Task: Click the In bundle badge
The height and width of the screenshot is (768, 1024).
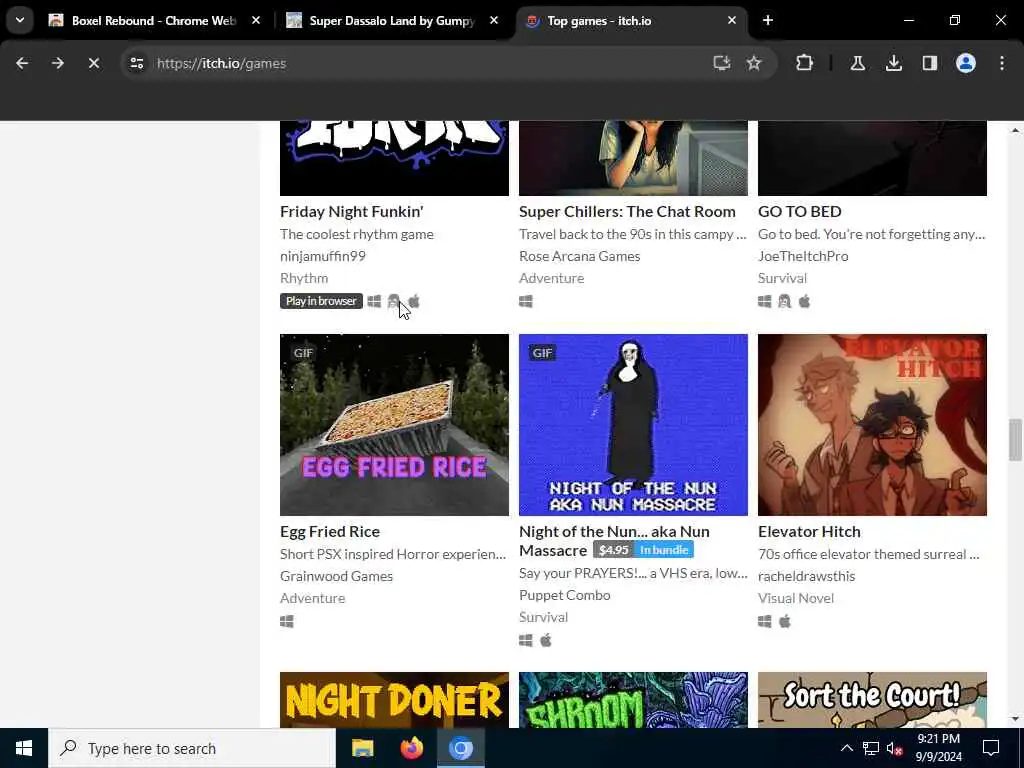Action: click(x=664, y=550)
